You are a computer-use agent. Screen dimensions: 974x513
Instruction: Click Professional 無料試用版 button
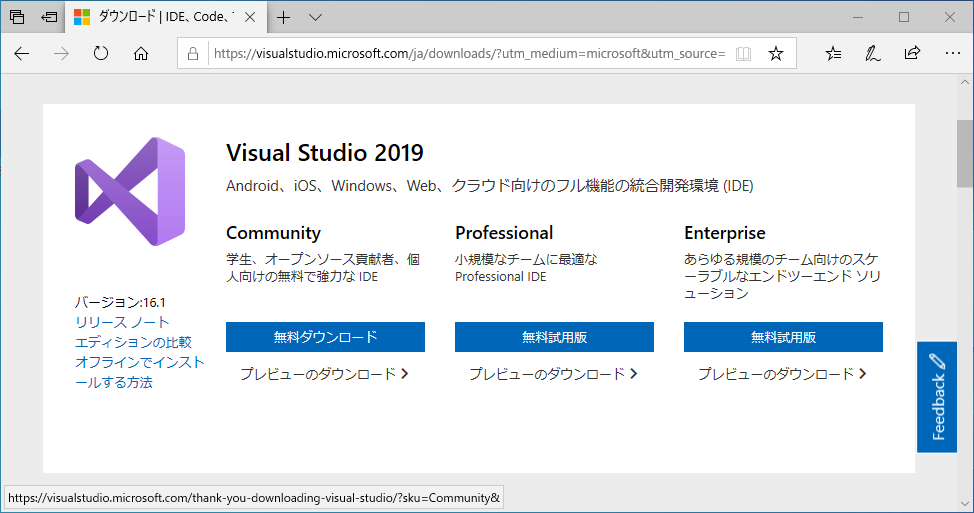click(554, 337)
